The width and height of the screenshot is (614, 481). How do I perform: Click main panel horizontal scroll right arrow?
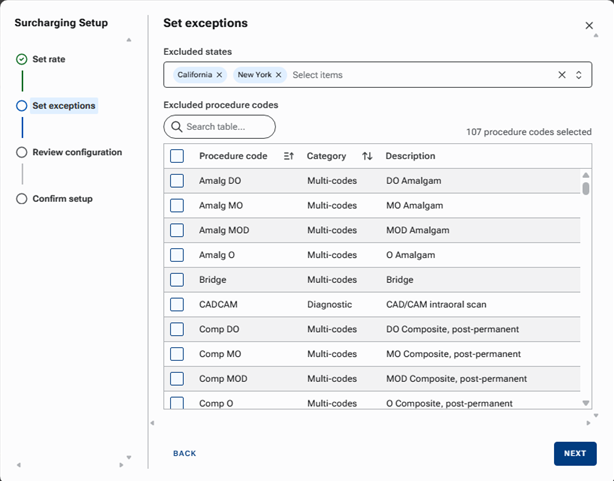click(588, 423)
